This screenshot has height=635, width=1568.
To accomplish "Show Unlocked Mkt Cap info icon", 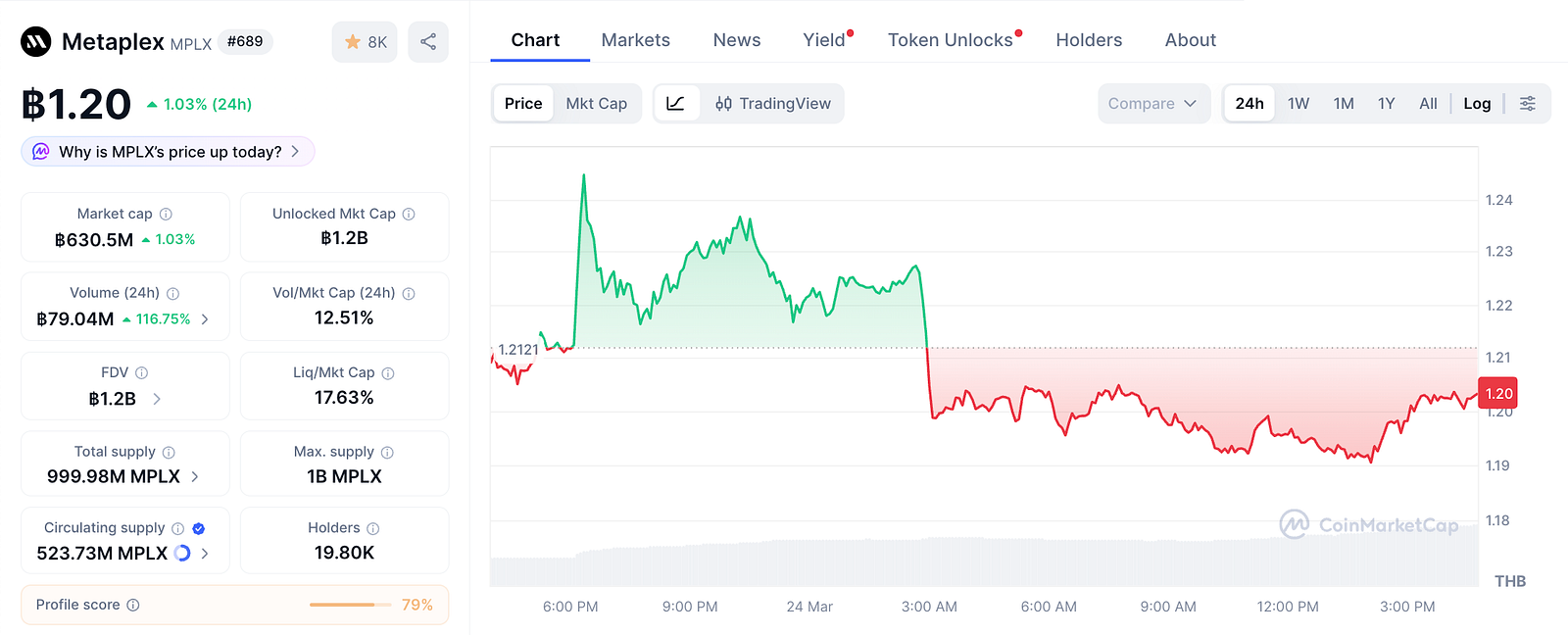I will [x=409, y=214].
